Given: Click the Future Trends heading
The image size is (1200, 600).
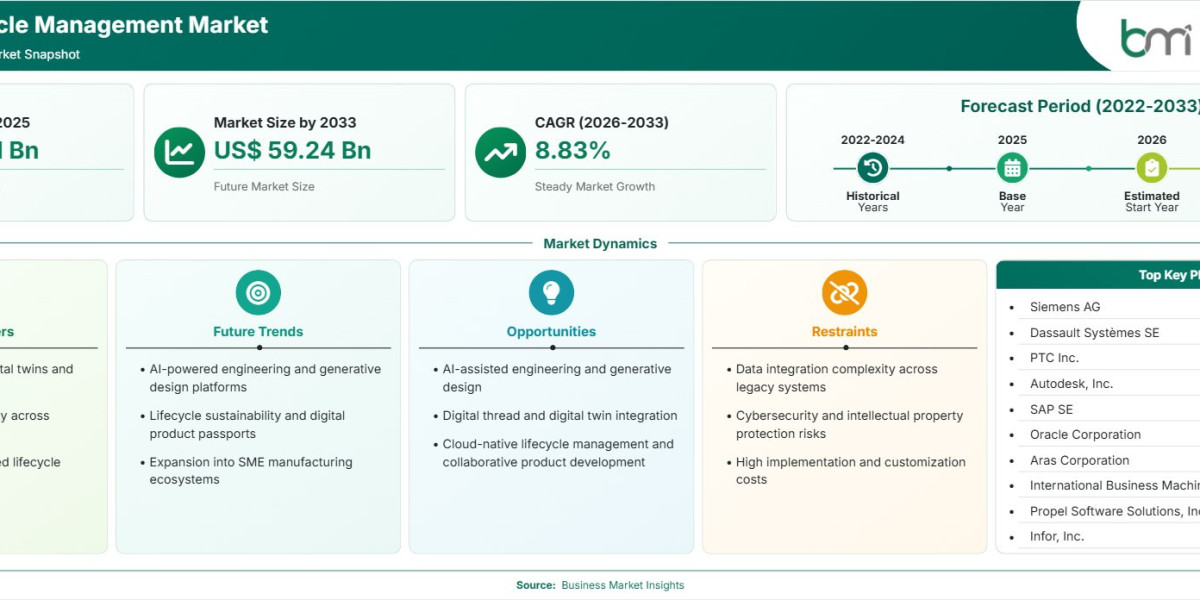Looking at the screenshot, I should pyautogui.click(x=258, y=332).
